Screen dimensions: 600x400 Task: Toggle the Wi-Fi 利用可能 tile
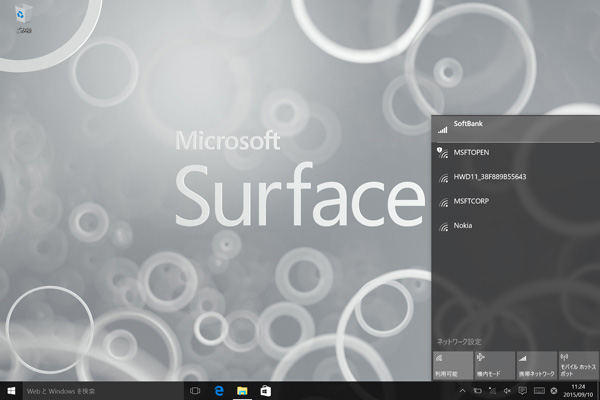453,366
